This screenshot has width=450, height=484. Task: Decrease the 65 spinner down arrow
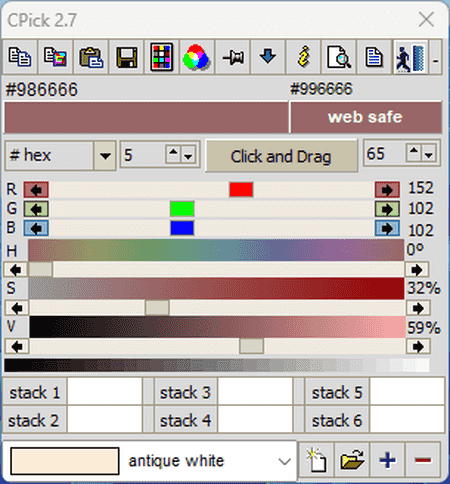coord(429,153)
